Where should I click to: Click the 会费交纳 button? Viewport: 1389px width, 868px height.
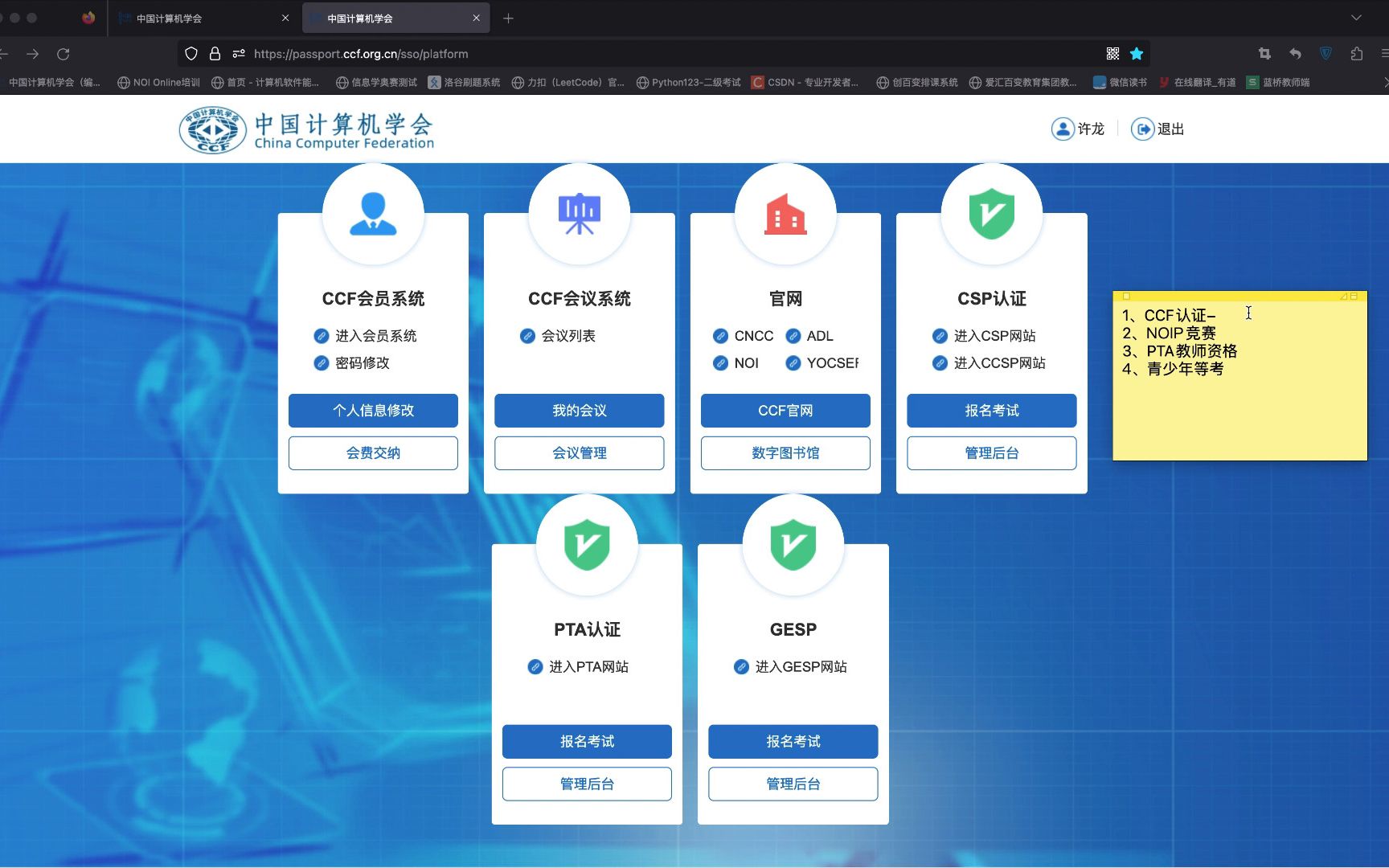coord(373,453)
